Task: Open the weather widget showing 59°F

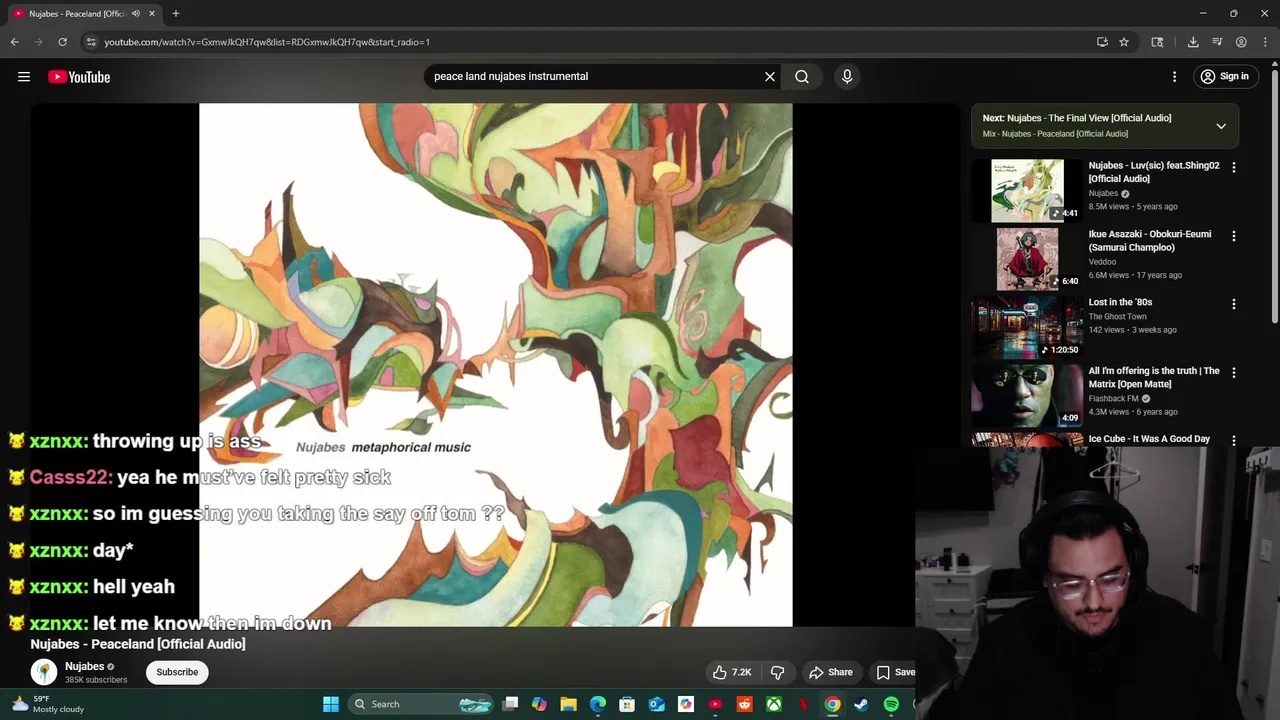Action: tap(48, 704)
